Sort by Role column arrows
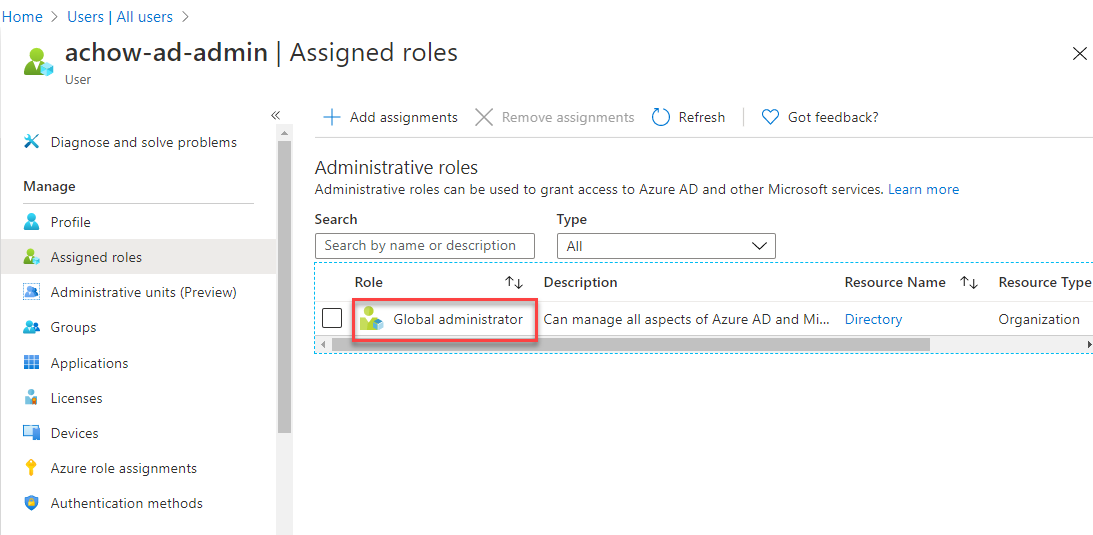This screenshot has width=1093, height=535. pyautogui.click(x=514, y=283)
